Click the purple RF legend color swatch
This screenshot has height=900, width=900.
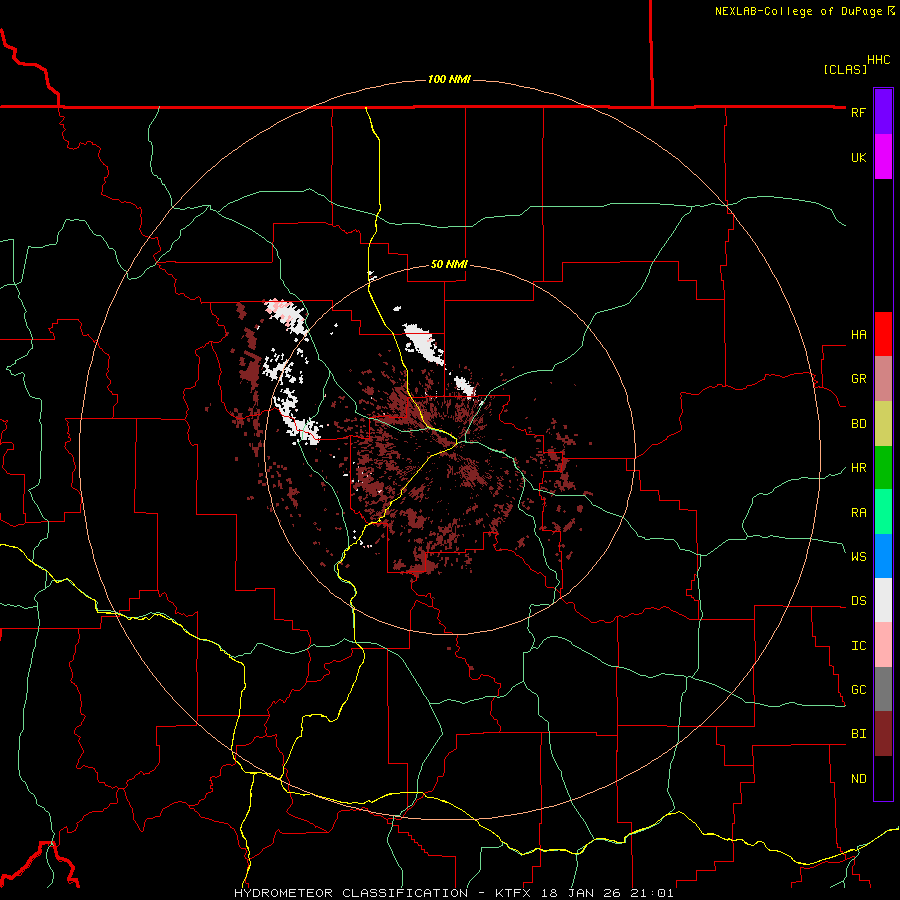coord(883,112)
